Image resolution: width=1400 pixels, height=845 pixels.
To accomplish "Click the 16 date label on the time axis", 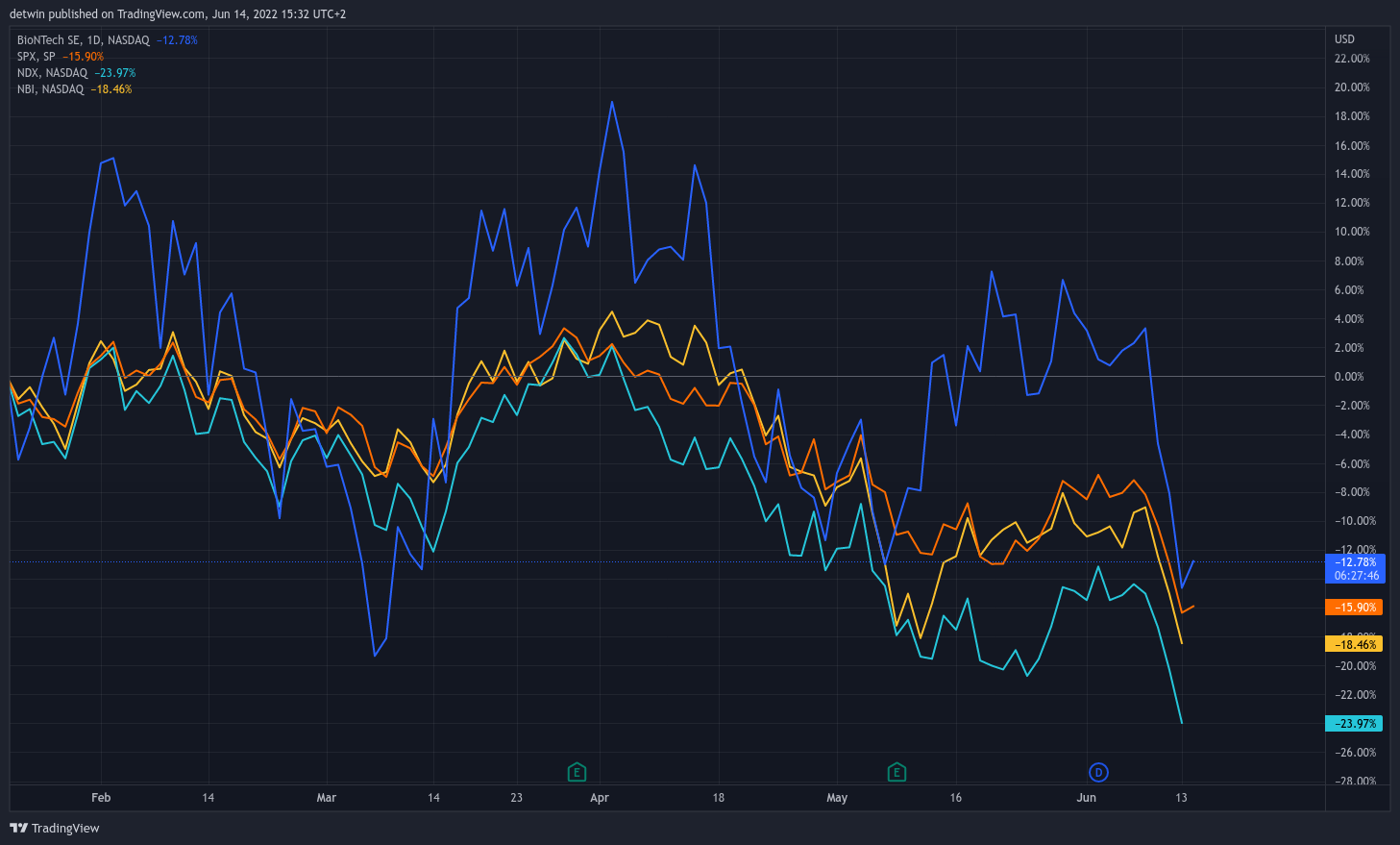I will [x=956, y=798].
